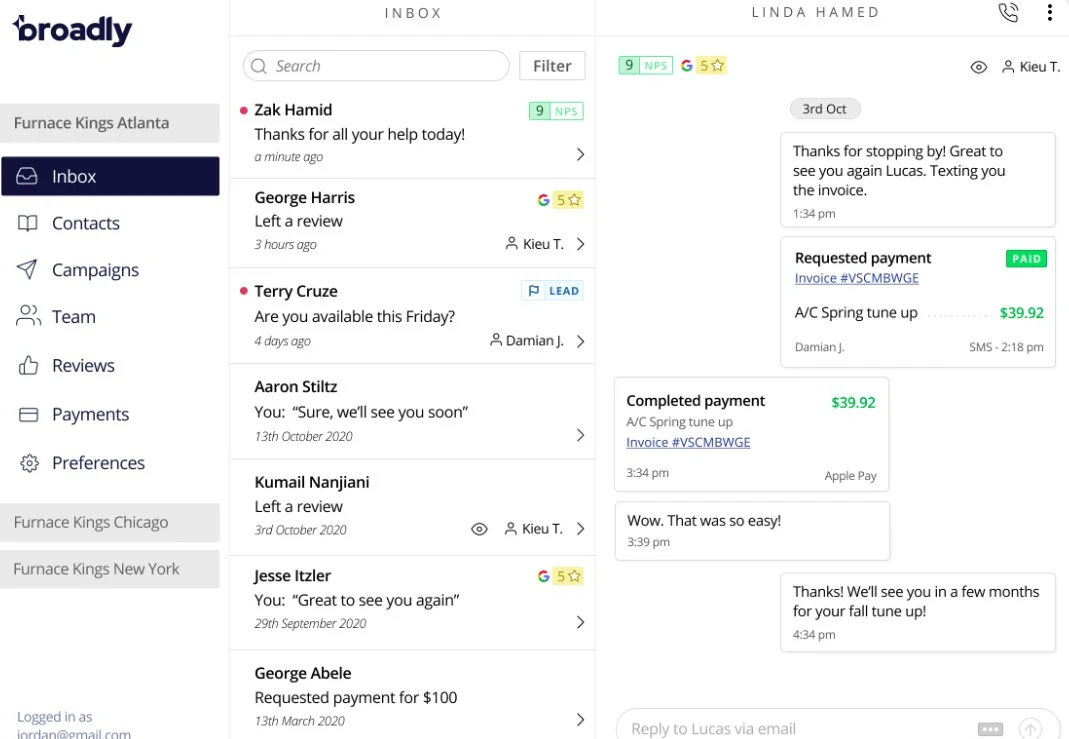Click unread dot beside Terry Cruze
This screenshot has height=739, width=1069.
pos(243,291)
